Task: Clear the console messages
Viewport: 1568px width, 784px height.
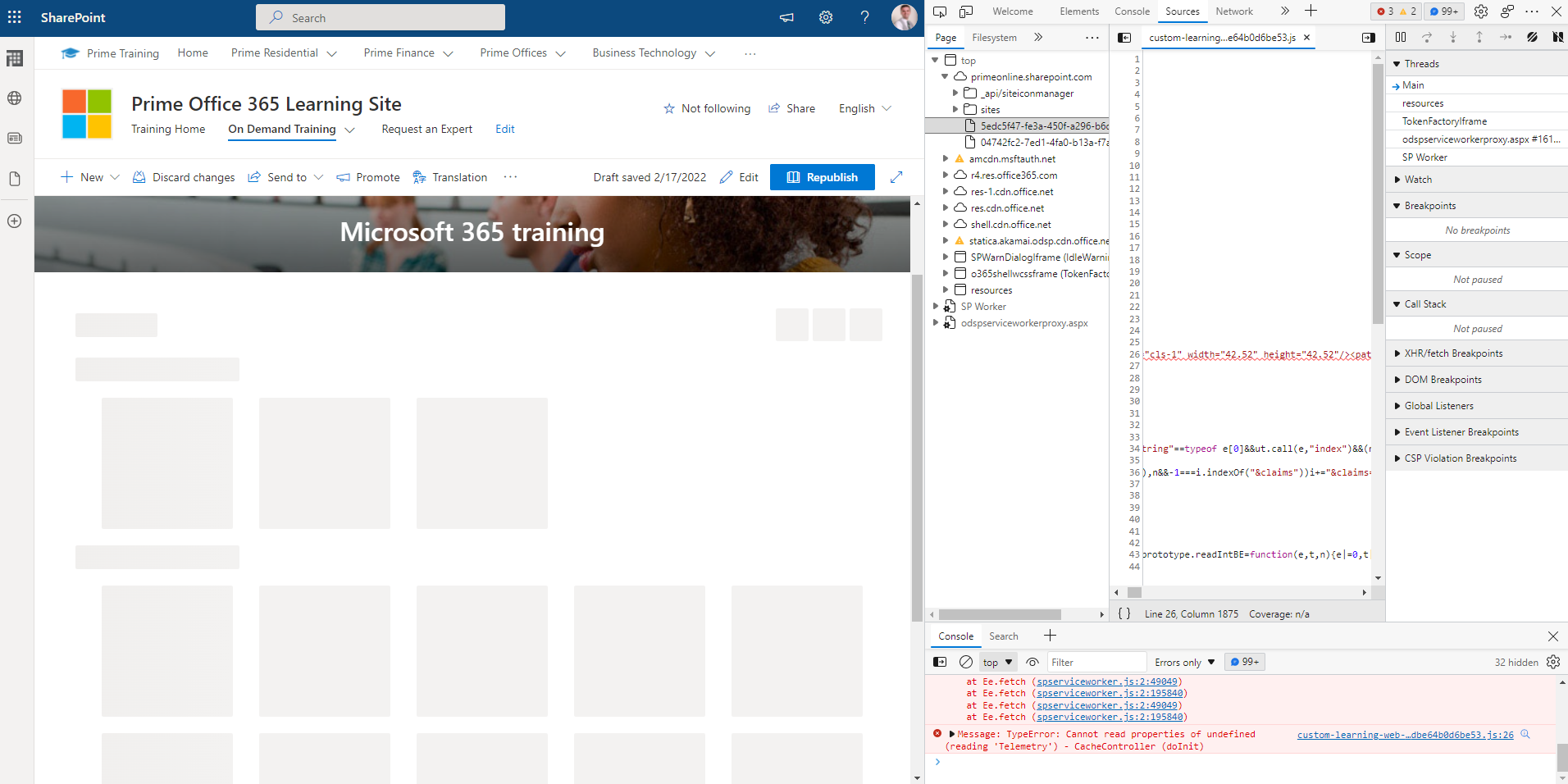Action: 965,662
